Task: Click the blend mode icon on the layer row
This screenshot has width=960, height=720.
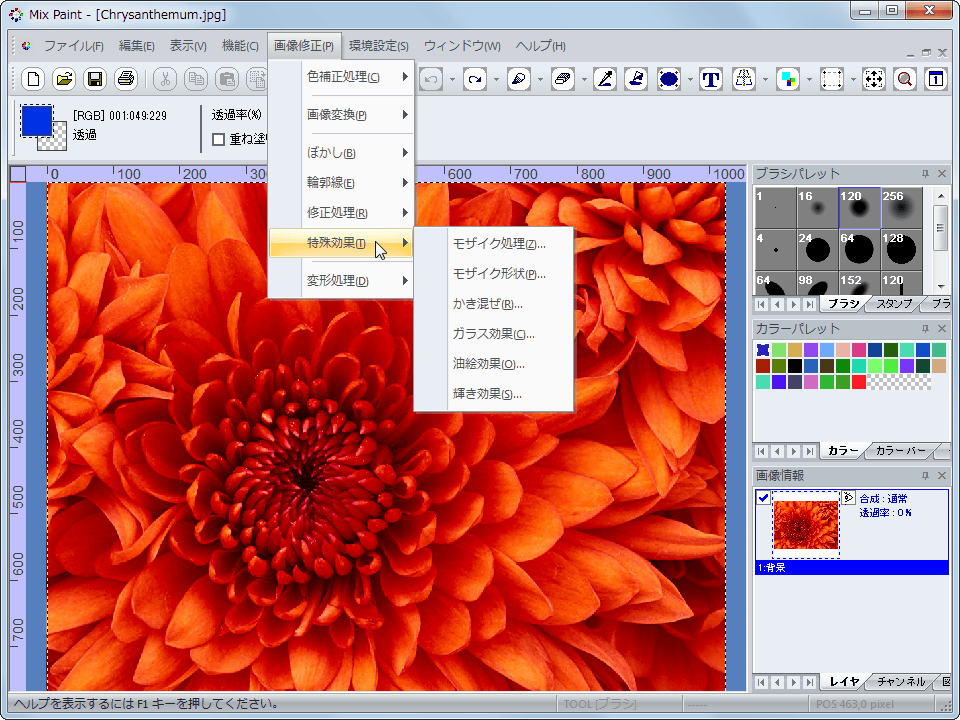Action: 848,498
